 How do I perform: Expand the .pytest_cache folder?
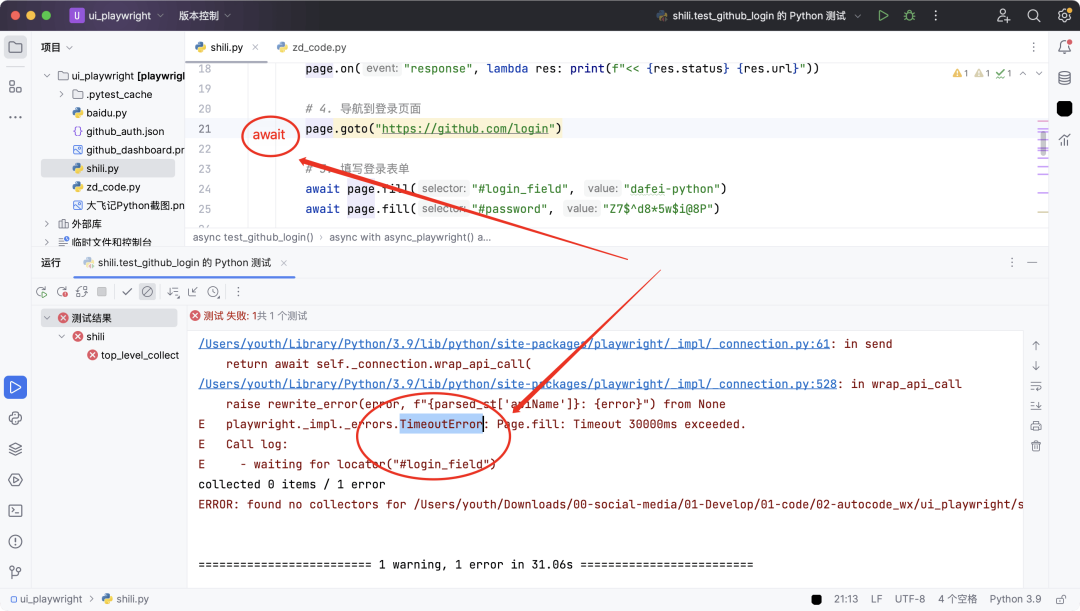coord(61,94)
